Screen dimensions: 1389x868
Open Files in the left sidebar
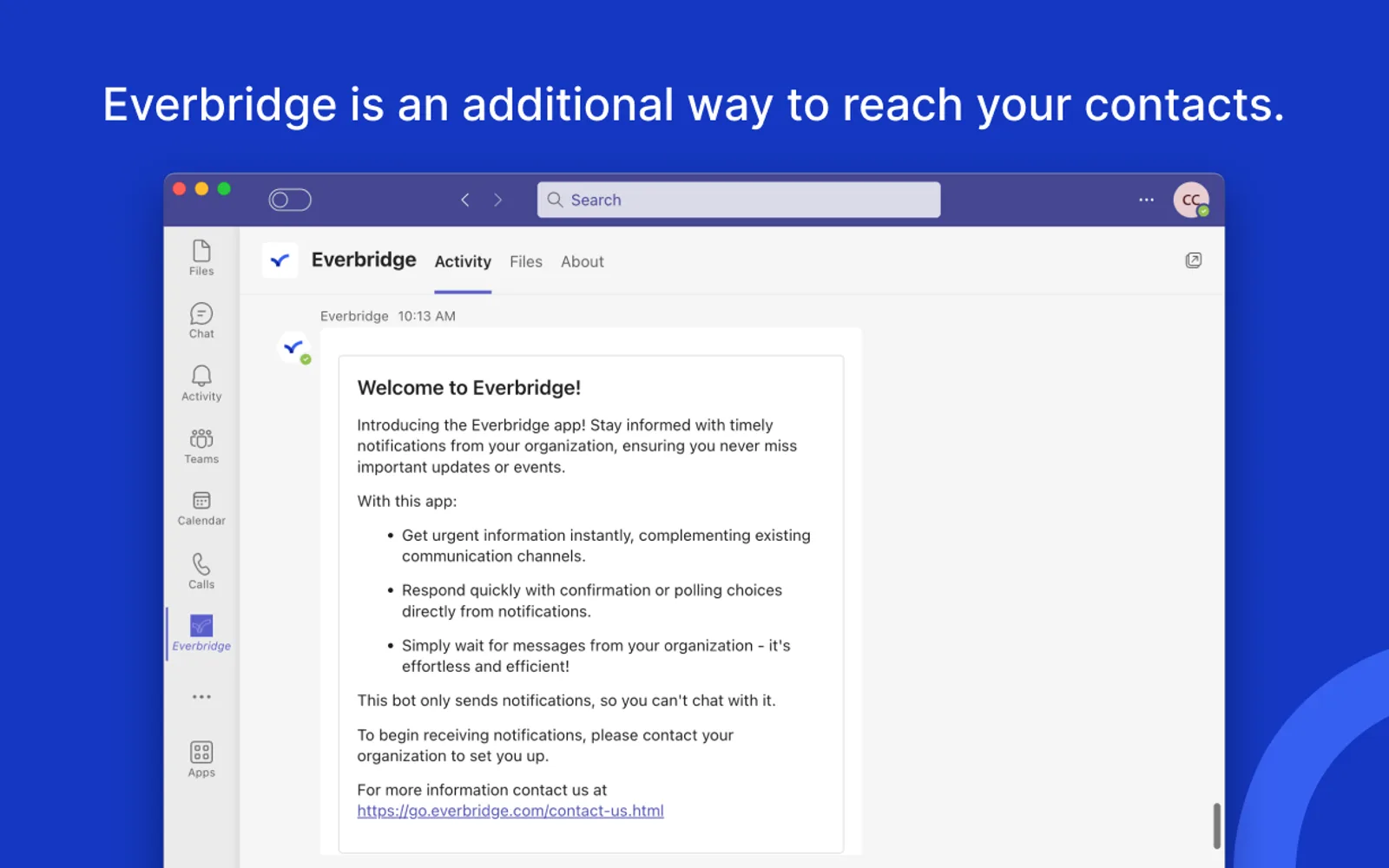201,258
